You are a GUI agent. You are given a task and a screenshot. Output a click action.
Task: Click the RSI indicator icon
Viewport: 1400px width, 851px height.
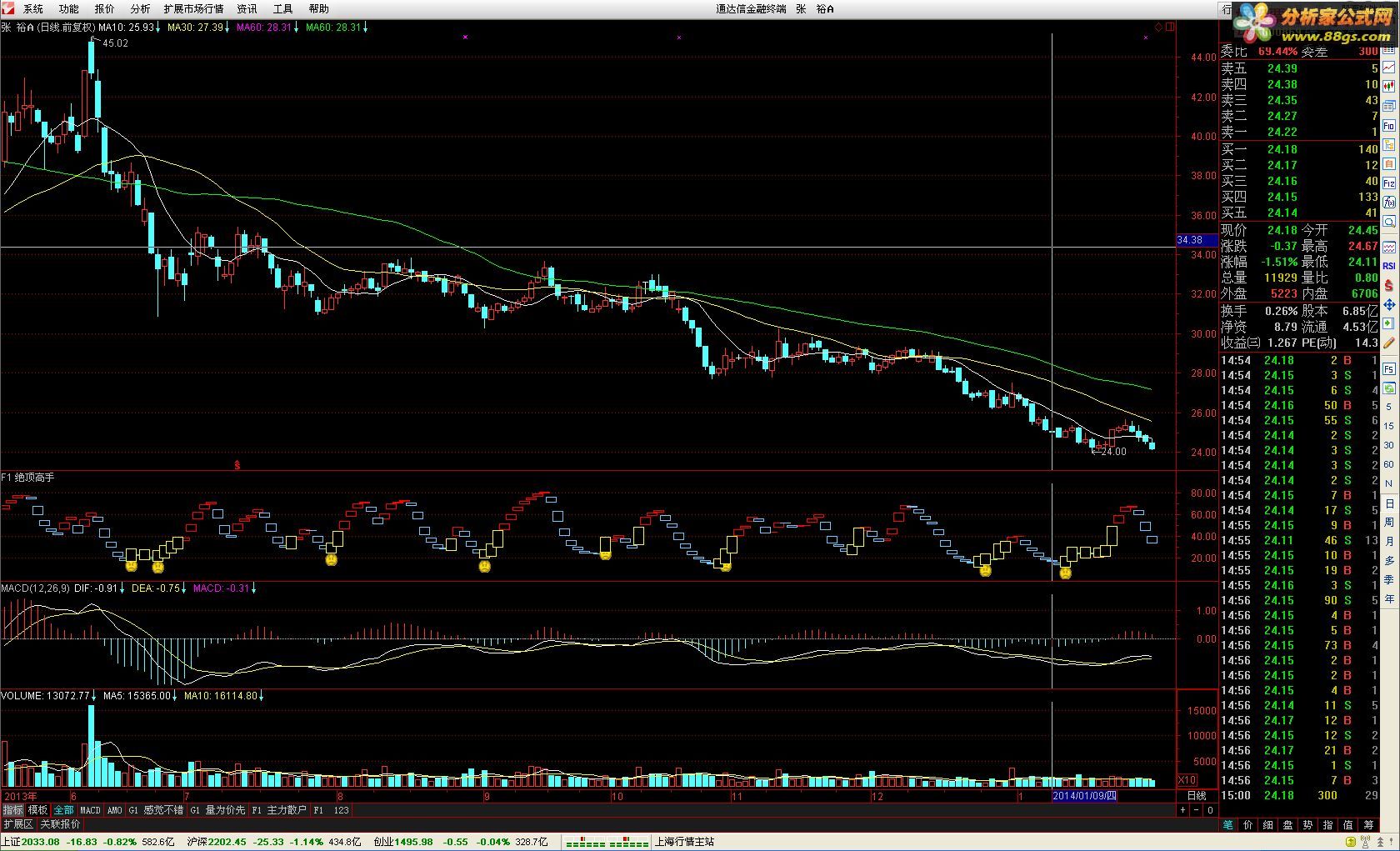[1389, 266]
